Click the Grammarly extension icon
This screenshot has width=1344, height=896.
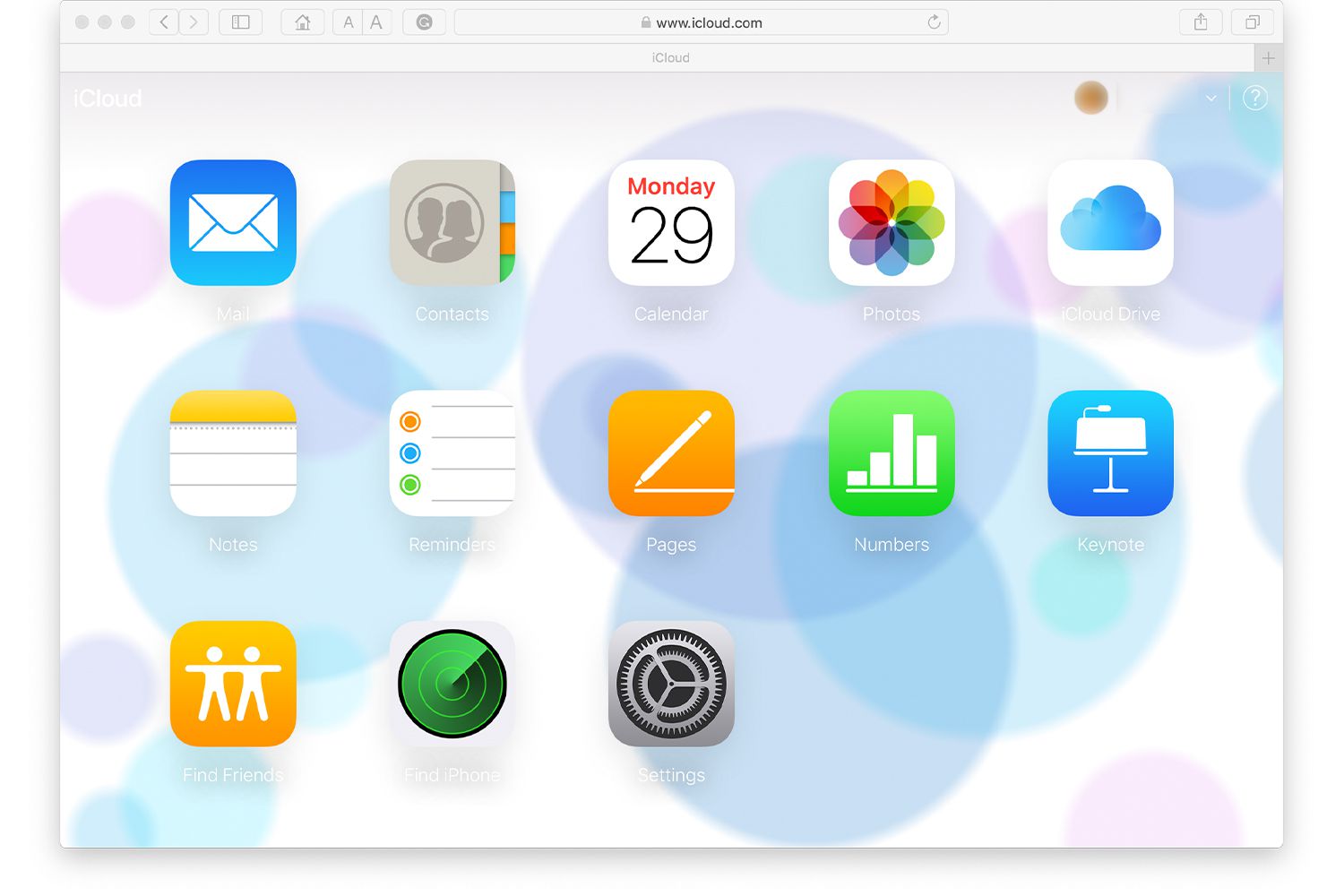point(425,22)
